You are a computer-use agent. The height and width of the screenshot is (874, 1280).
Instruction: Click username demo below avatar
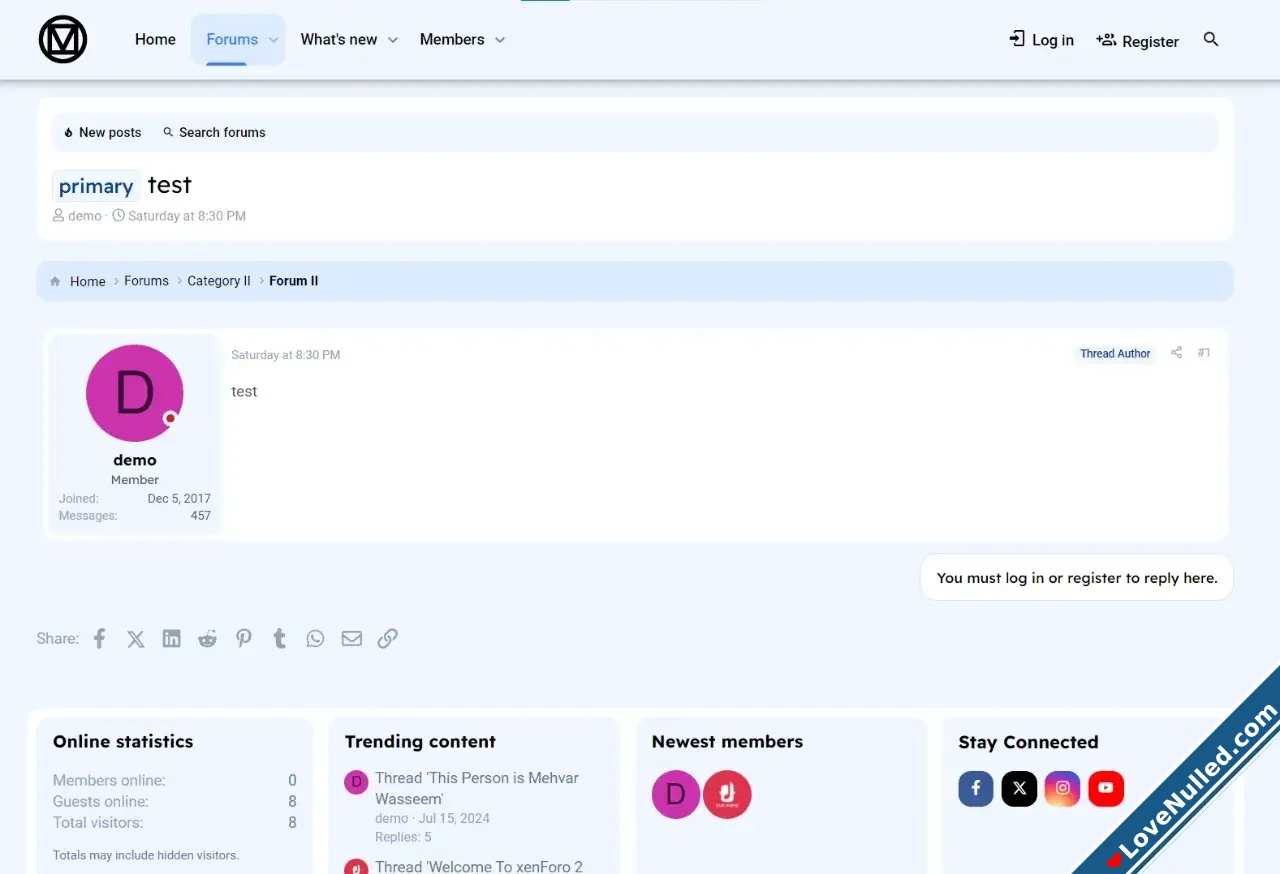point(135,460)
